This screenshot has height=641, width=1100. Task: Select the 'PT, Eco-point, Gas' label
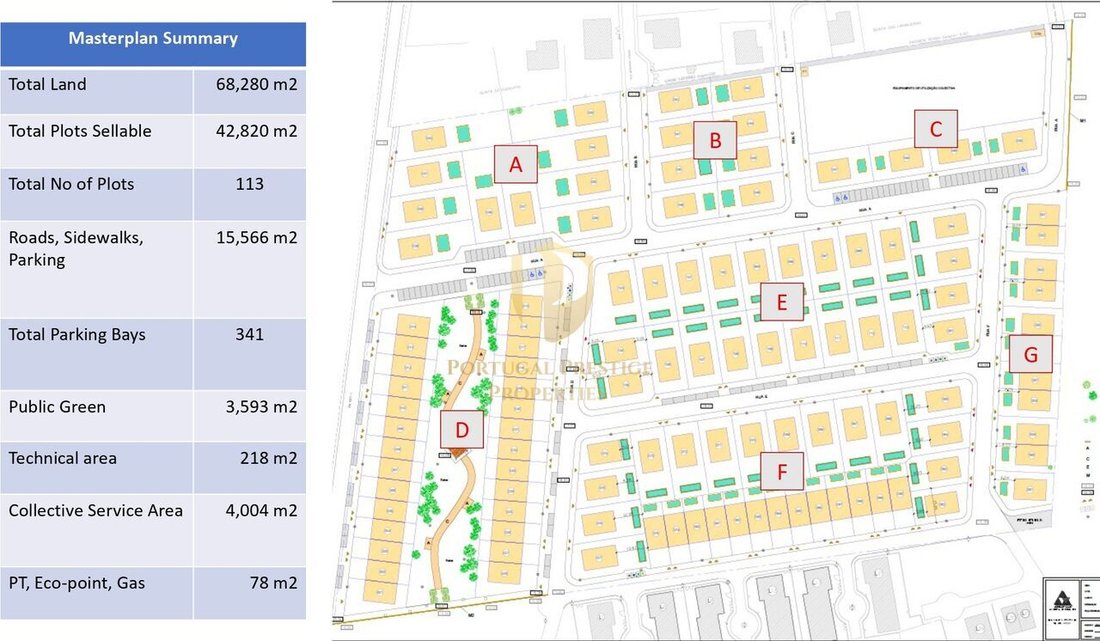(x=77, y=583)
